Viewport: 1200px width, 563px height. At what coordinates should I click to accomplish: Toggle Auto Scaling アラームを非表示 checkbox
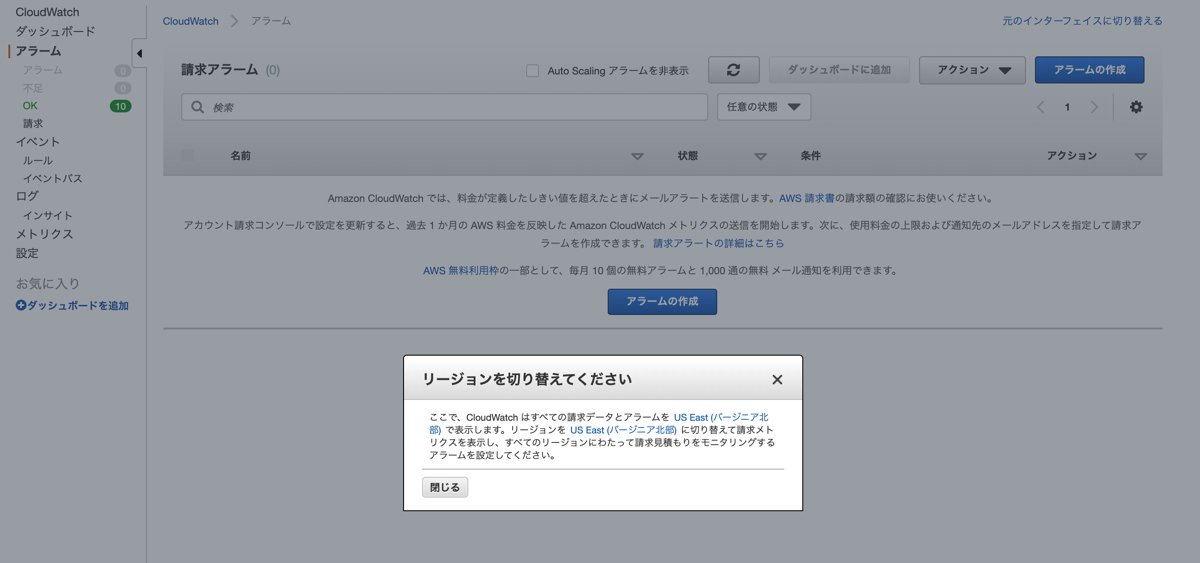[x=533, y=71]
